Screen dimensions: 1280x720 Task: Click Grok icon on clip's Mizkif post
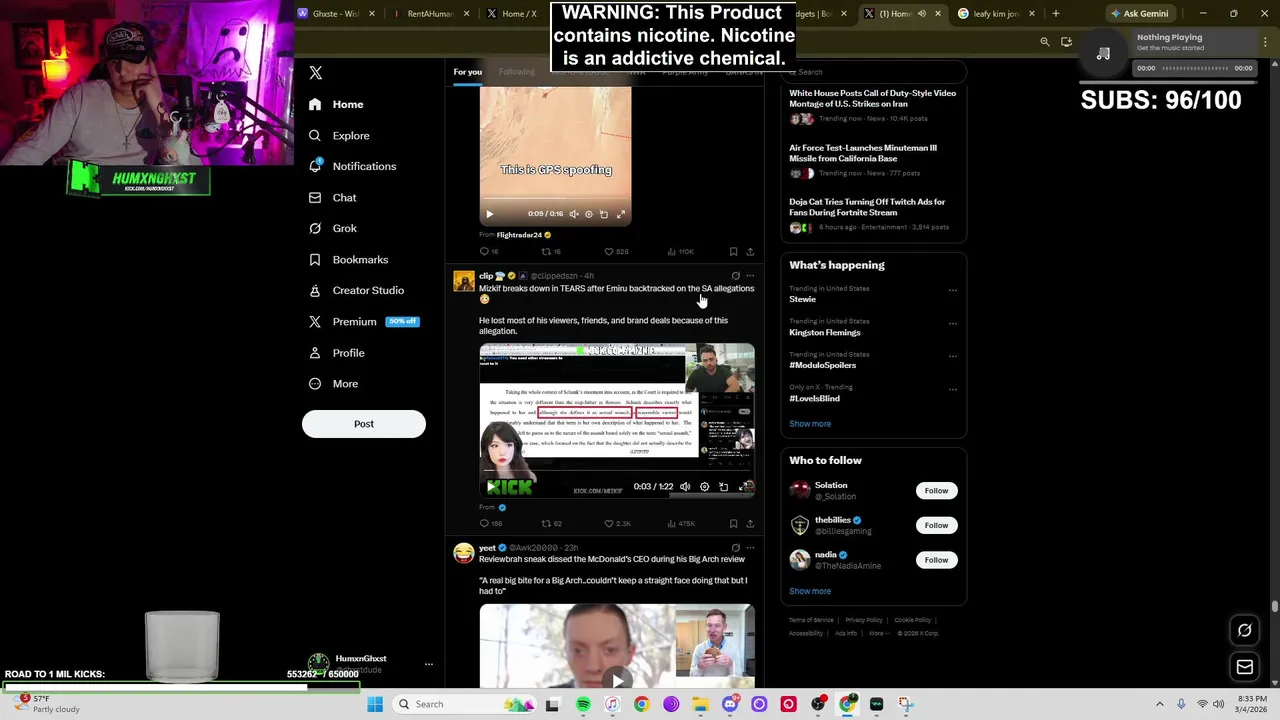[735, 276]
